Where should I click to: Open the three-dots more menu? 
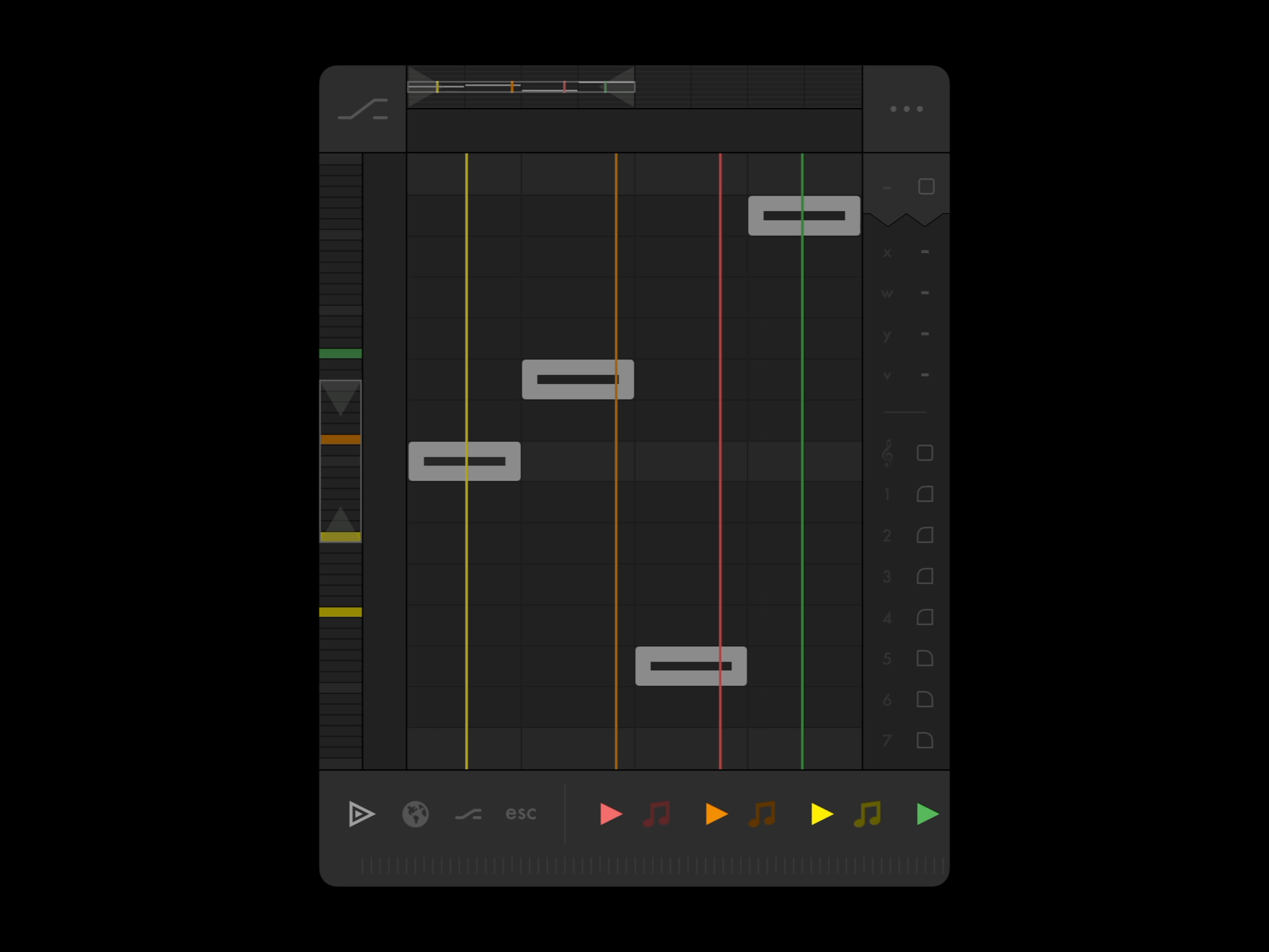(x=906, y=109)
